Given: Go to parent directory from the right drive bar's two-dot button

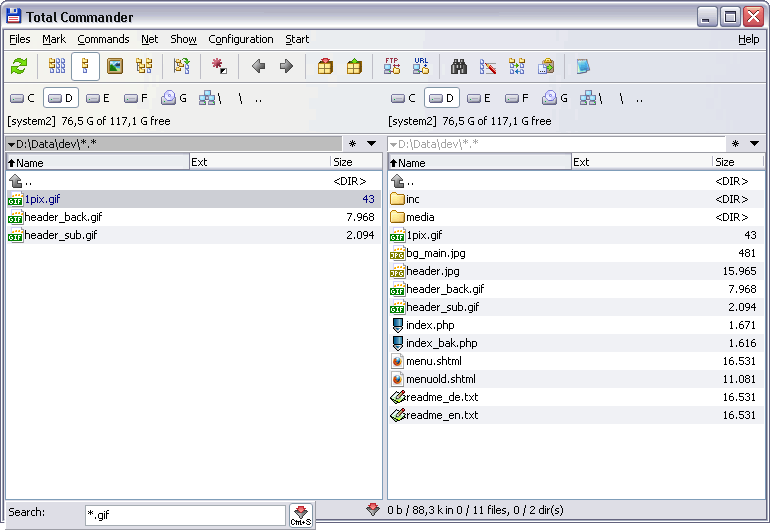Looking at the screenshot, I should pos(639,99).
